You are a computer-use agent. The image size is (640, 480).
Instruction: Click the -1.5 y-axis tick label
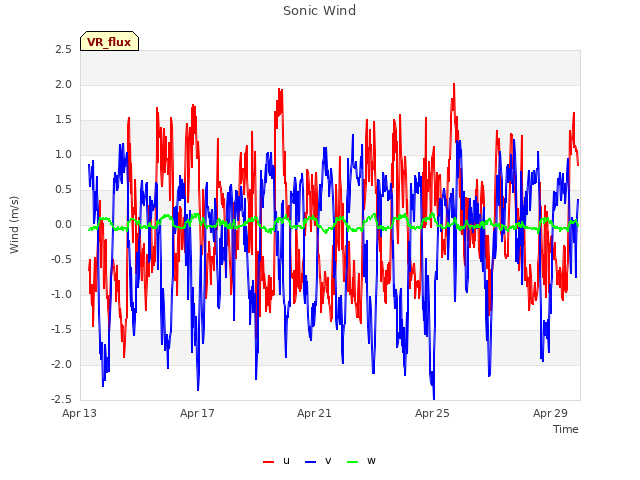62,329
